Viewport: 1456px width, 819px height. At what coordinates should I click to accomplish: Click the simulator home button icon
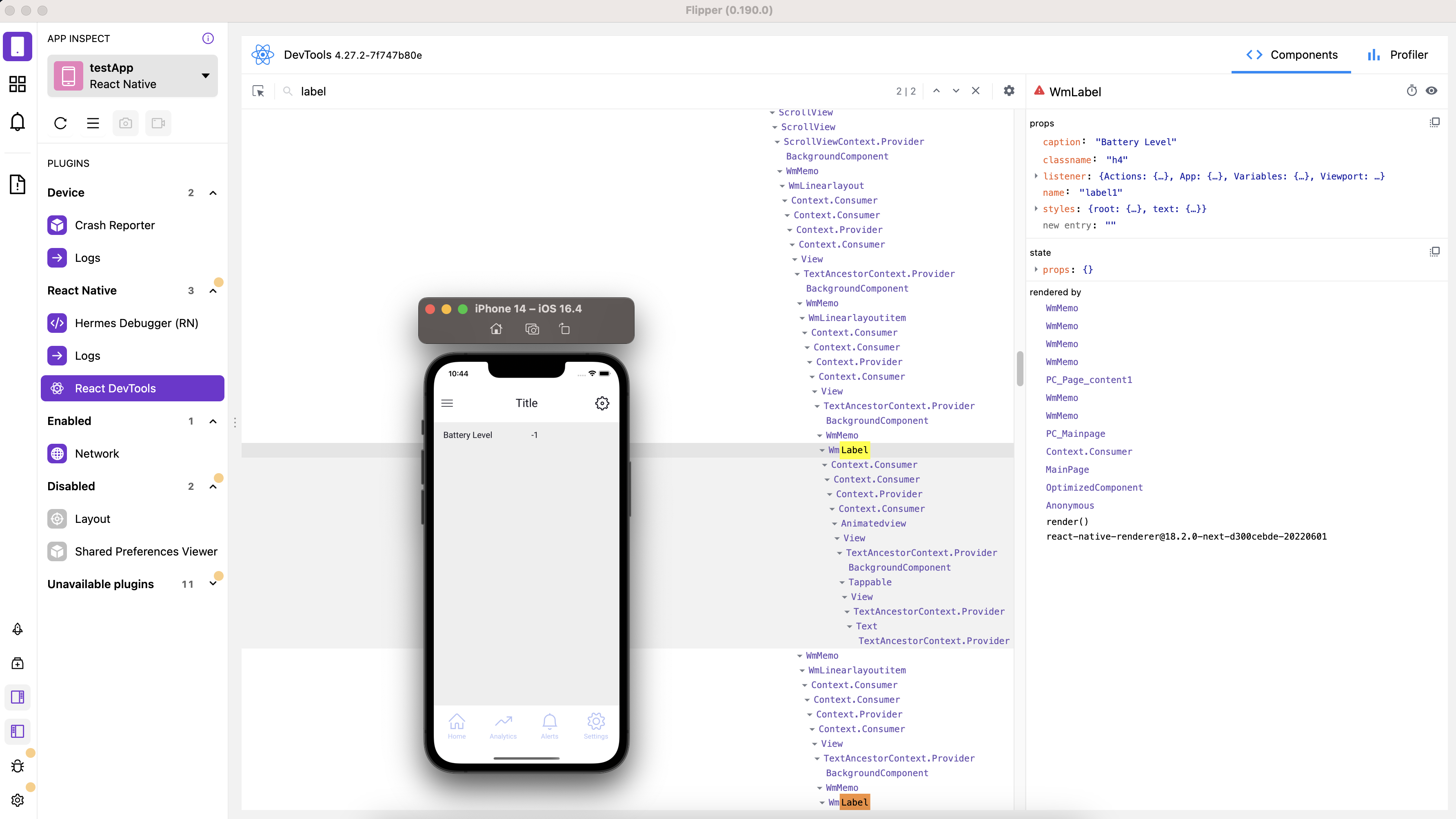[x=496, y=329]
